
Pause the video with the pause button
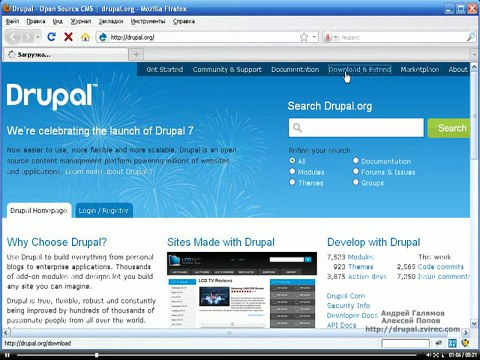click(x=7, y=355)
